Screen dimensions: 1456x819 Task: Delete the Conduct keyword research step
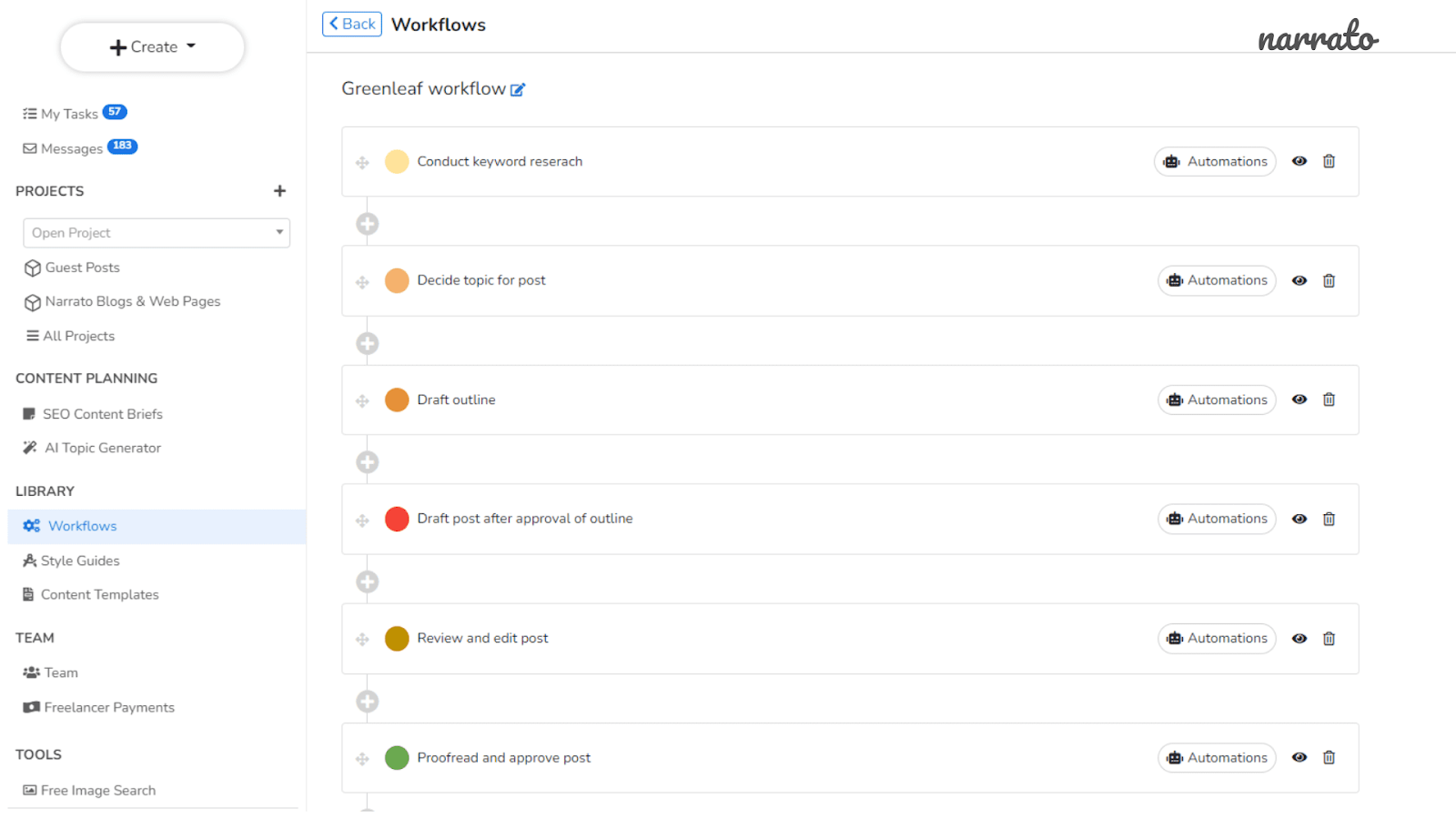(1329, 161)
